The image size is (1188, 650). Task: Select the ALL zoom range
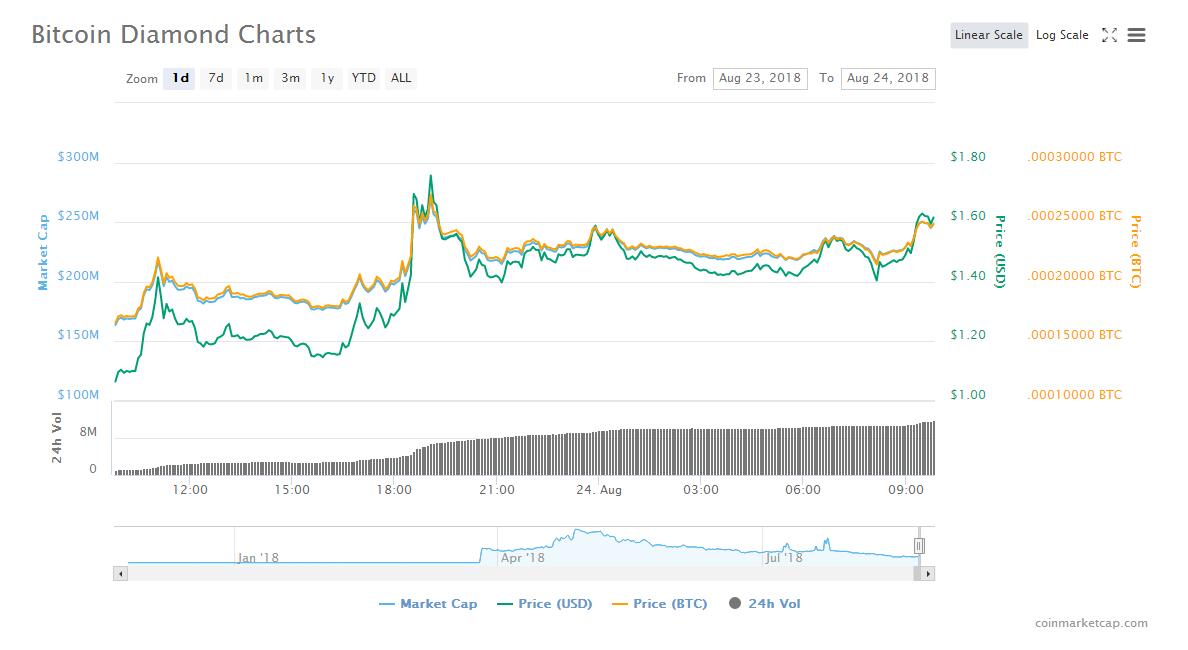401,78
